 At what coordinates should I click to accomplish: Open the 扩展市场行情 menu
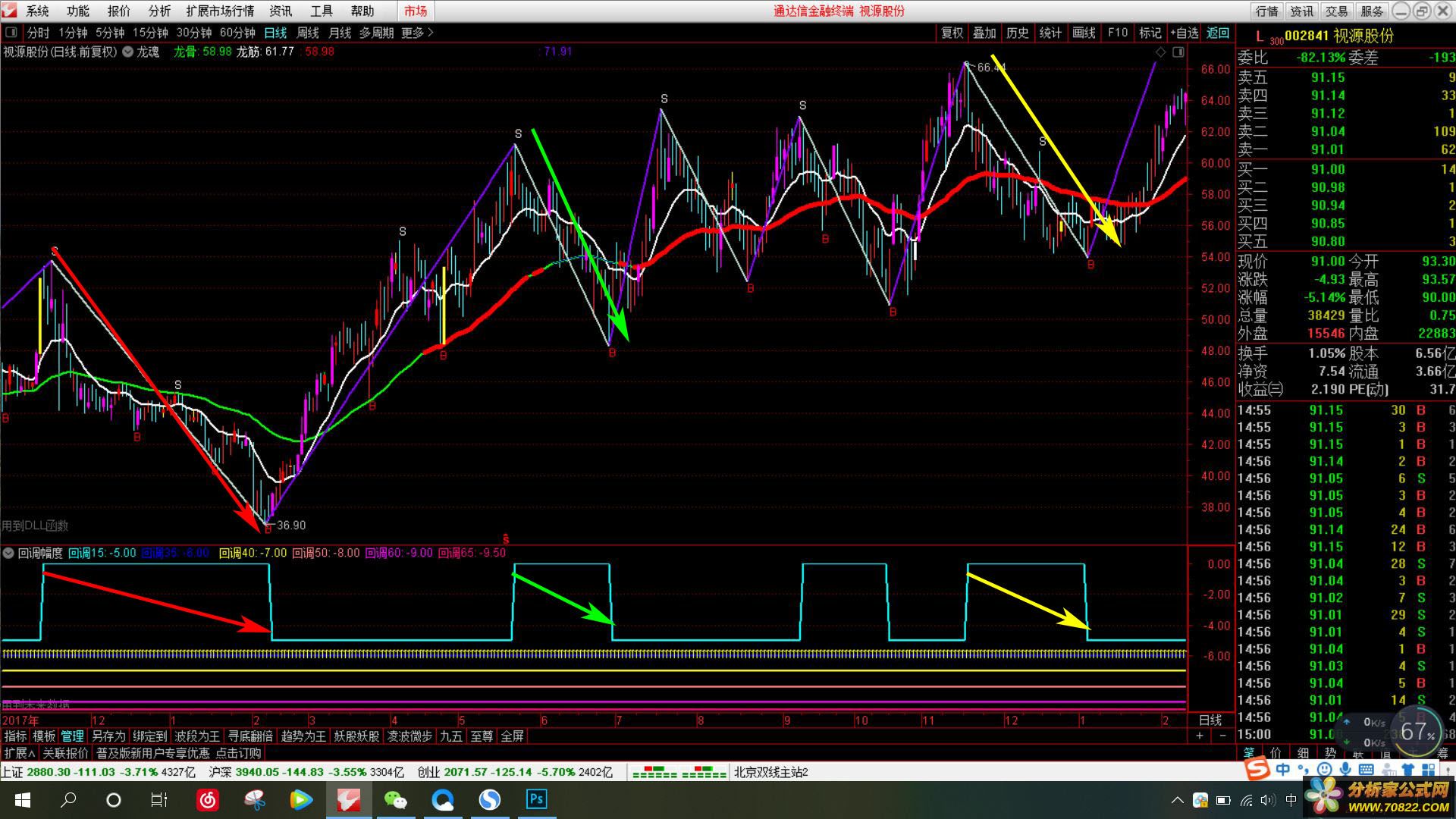[220, 11]
